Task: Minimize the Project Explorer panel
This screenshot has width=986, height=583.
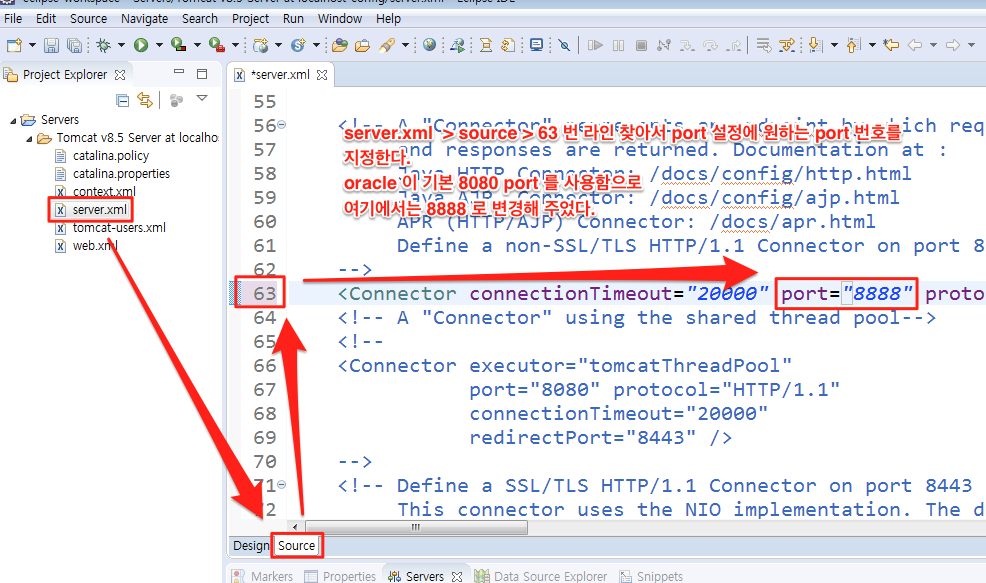Action: tap(179, 73)
